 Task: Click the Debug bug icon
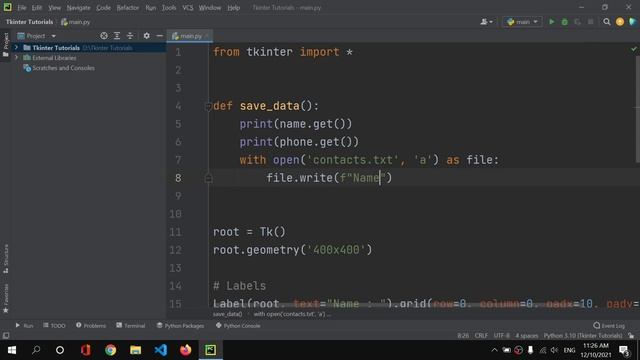coord(564,22)
